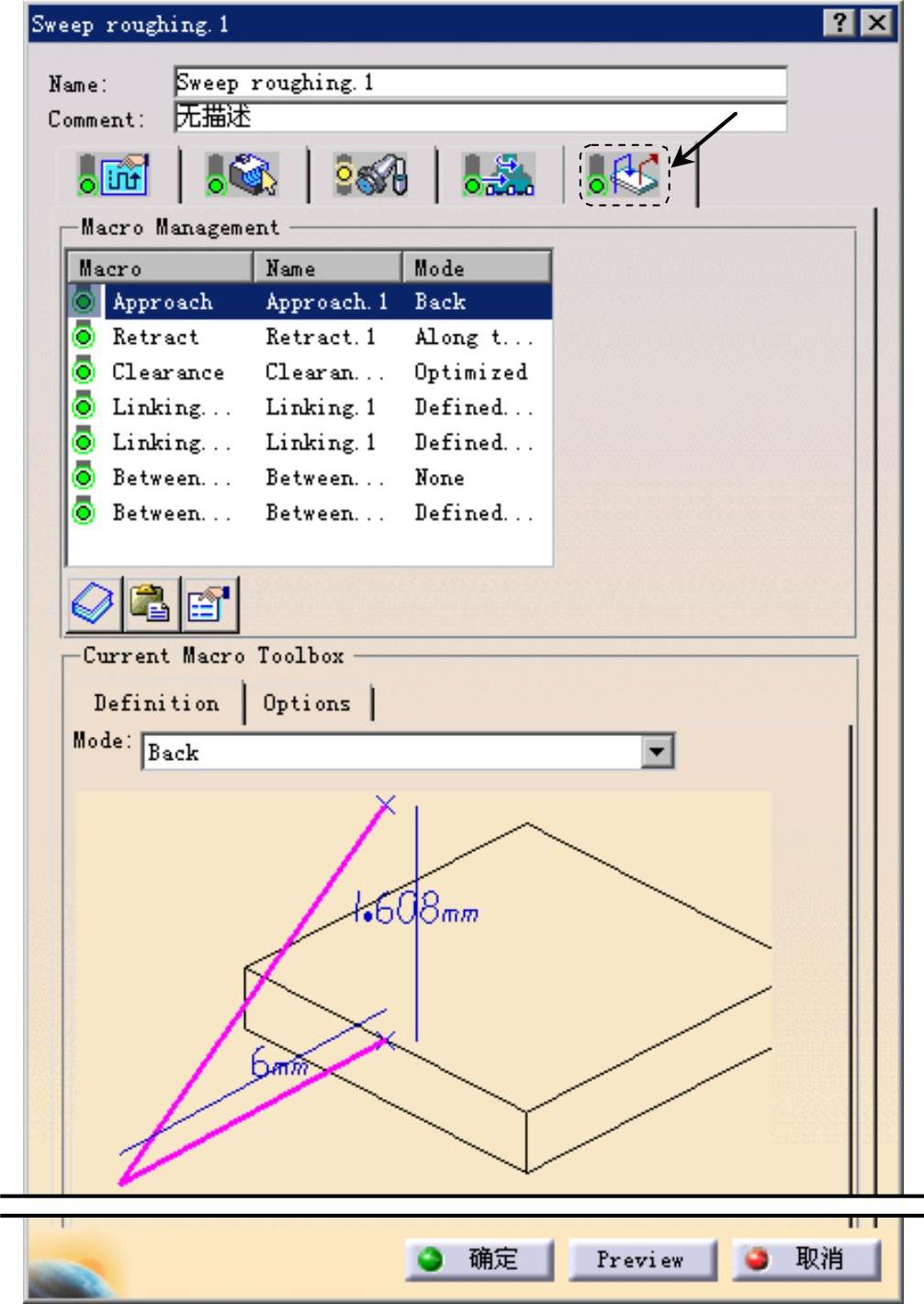Screen dimensions: 924x1304
Task: Open the tool selection tab icon
Action: pos(372,175)
